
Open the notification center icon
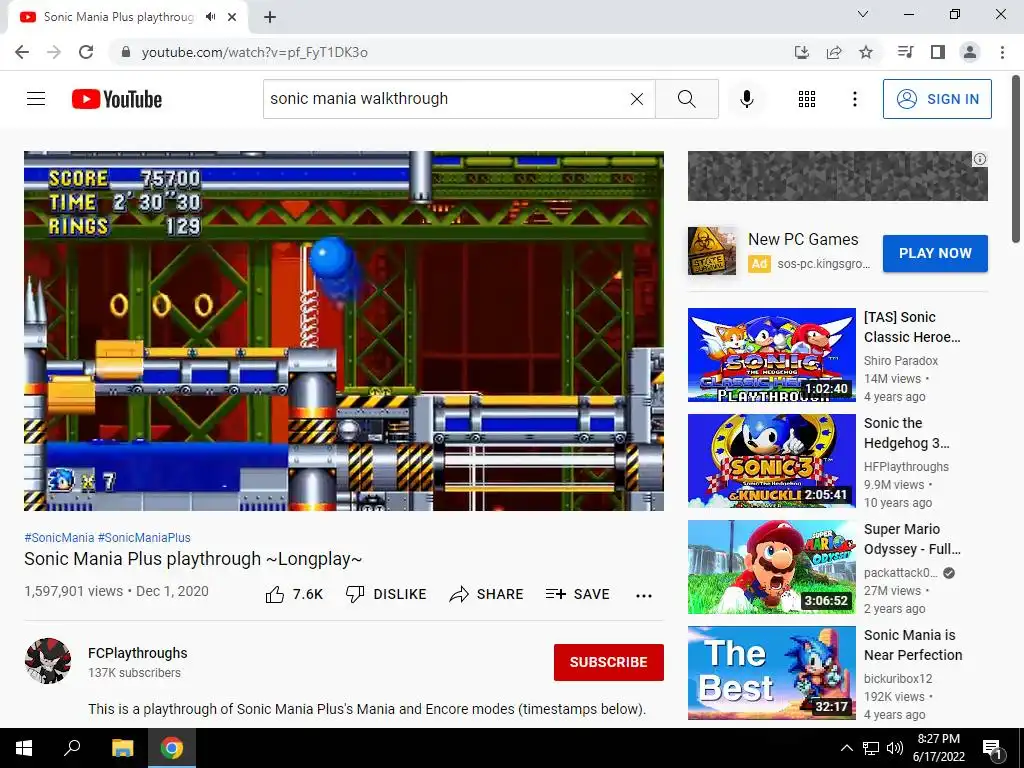point(992,748)
